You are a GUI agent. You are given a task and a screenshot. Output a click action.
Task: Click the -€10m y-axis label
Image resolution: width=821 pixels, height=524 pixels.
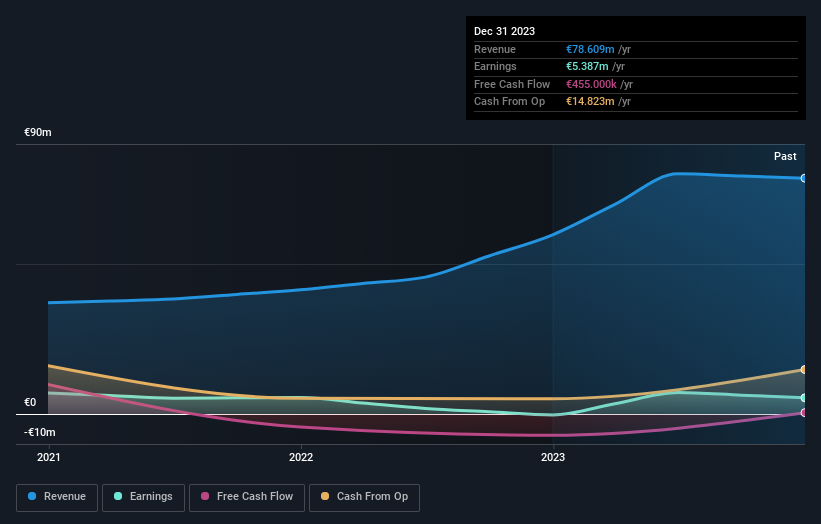click(x=40, y=432)
